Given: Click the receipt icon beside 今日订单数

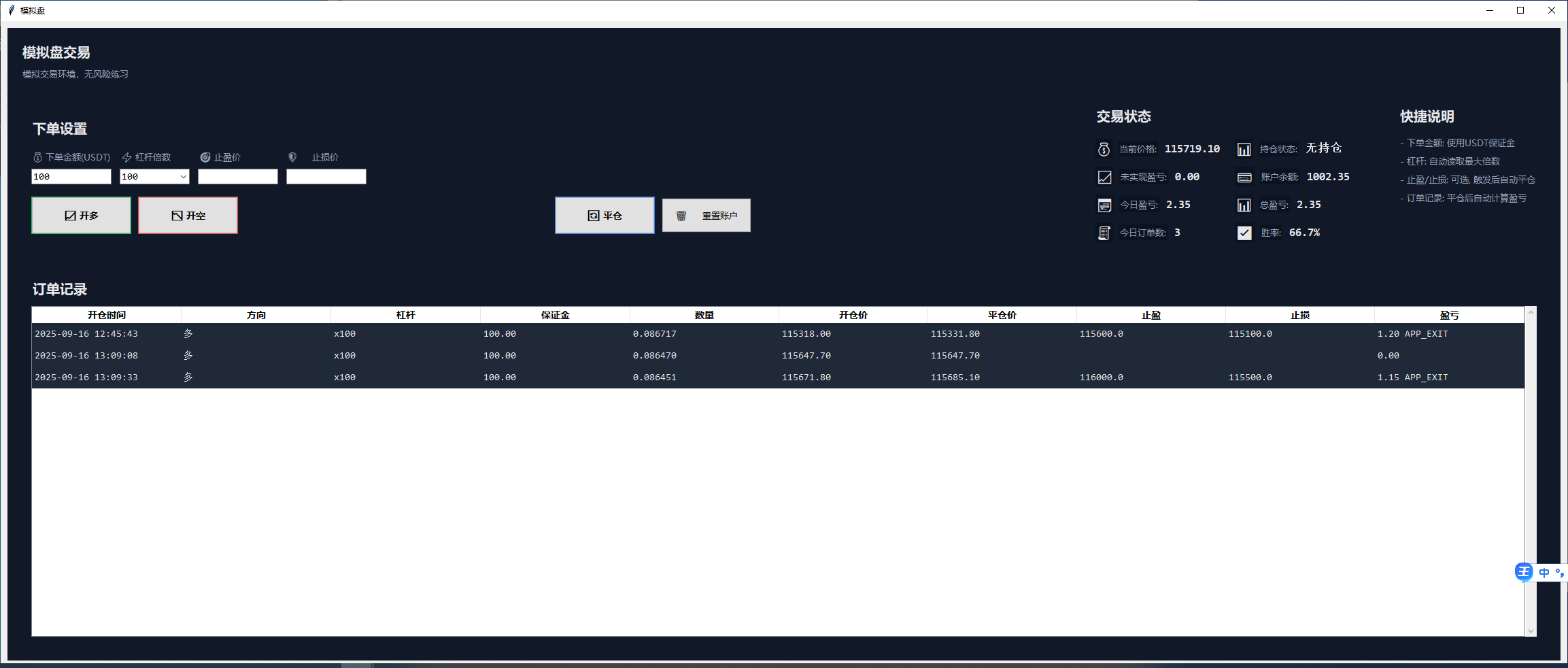Looking at the screenshot, I should (x=1104, y=233).
